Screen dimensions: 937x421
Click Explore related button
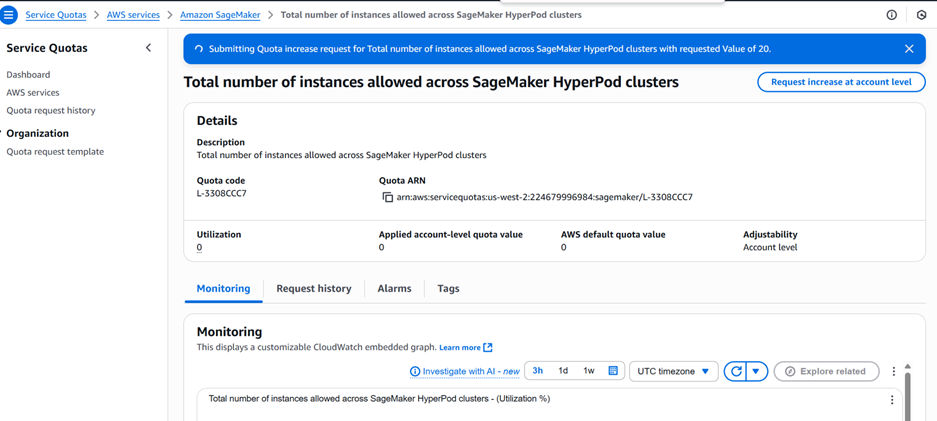pyautogui.click(x=826, y=371)
